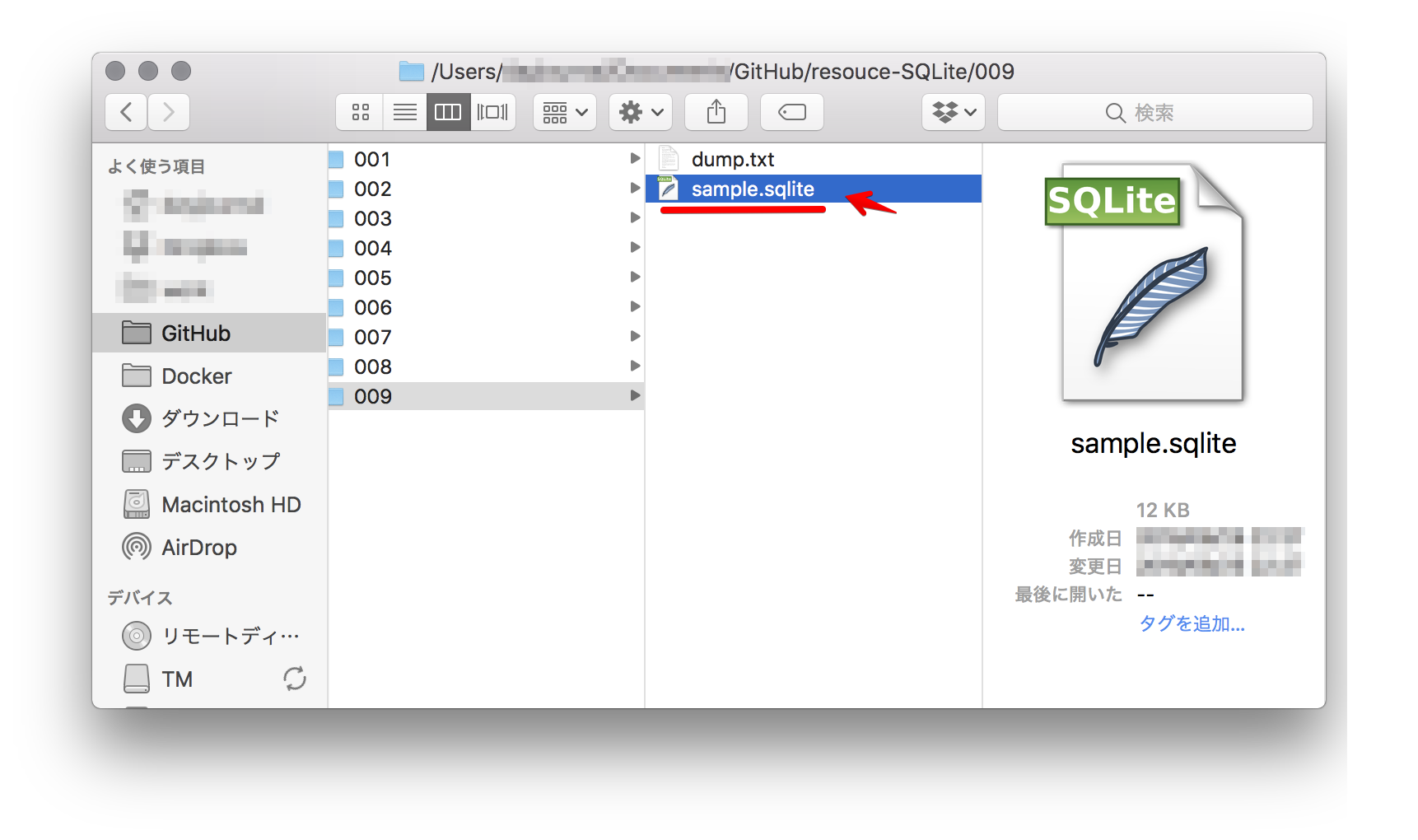1418x840 pixels.
Task: Click the small sample.sqlite file icon
Action: [x=668, y=188]
